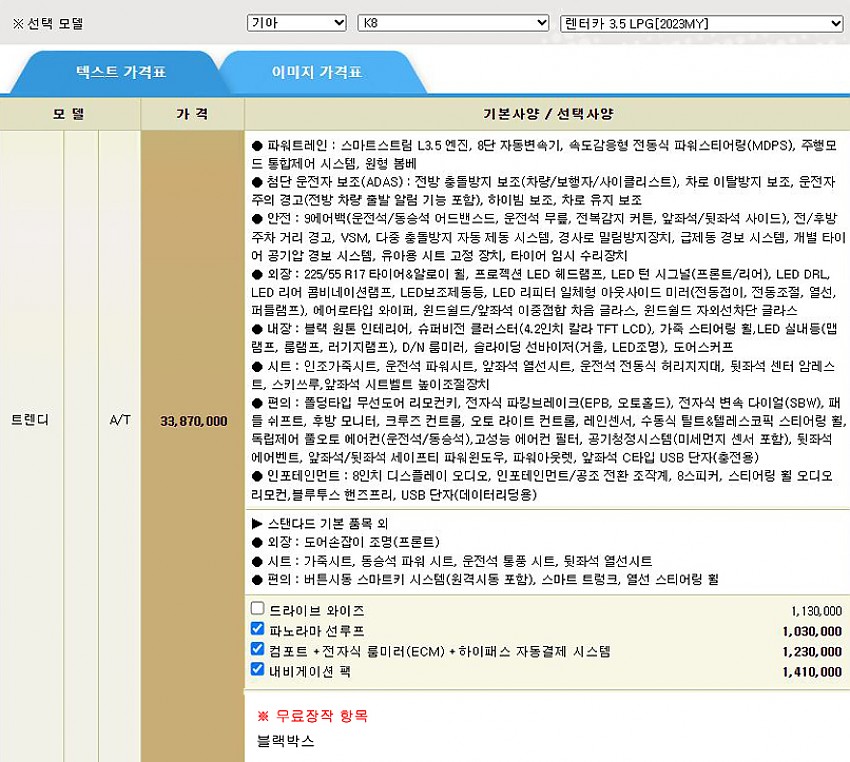
Task: Click the 1,130,000 드라이브 와이즈 price
Action: 815,611
